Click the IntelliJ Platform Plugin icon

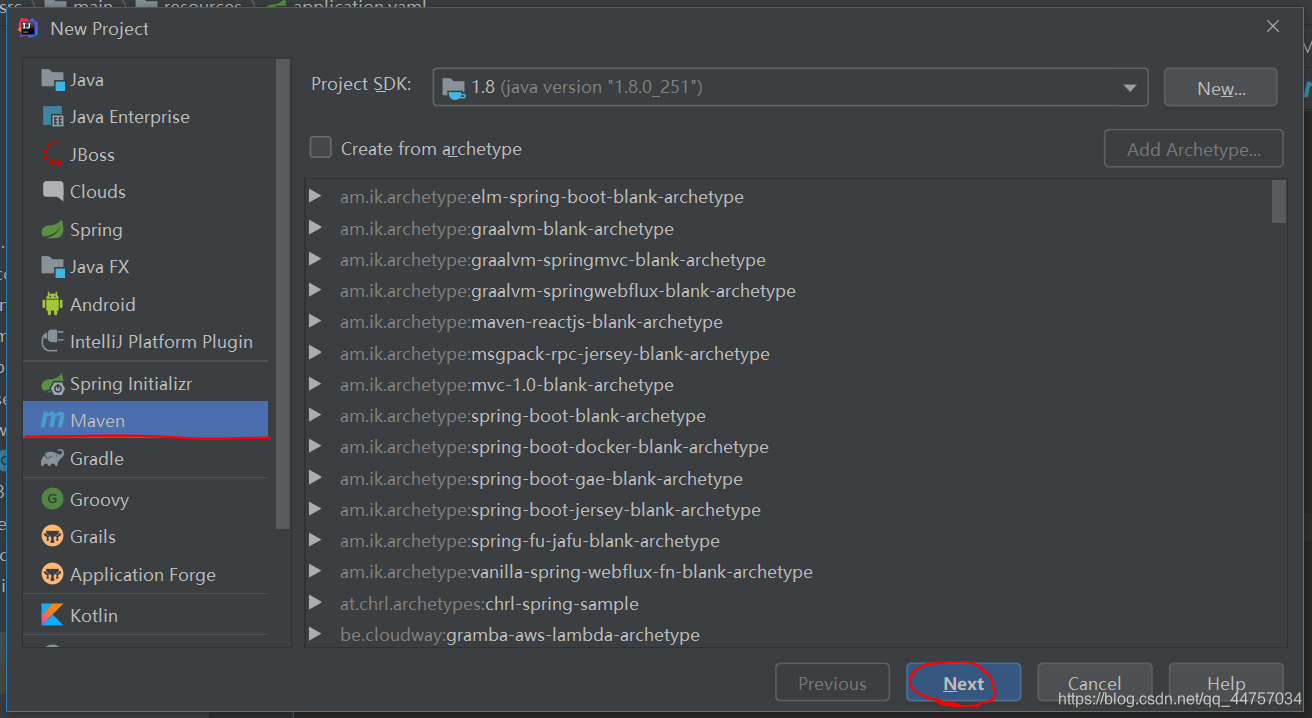point(52,342)
